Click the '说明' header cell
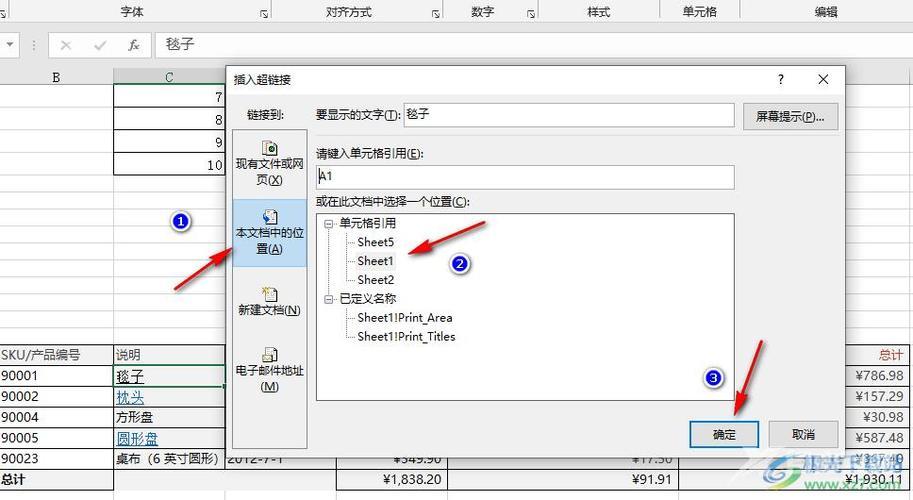The height and width of the screenshot is (500, 913). (169, 355)
